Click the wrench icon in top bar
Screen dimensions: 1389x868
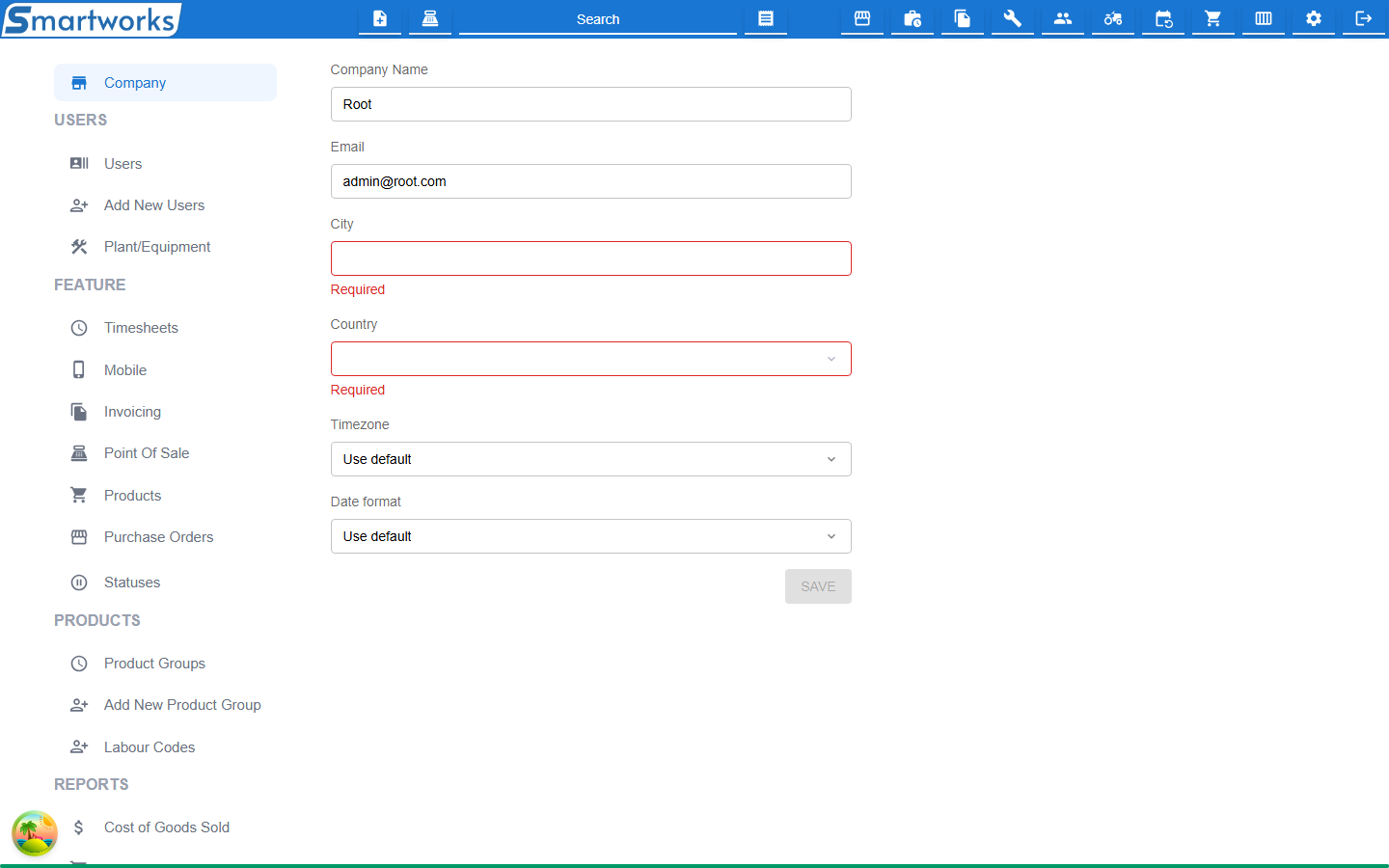coord(1013,18)
